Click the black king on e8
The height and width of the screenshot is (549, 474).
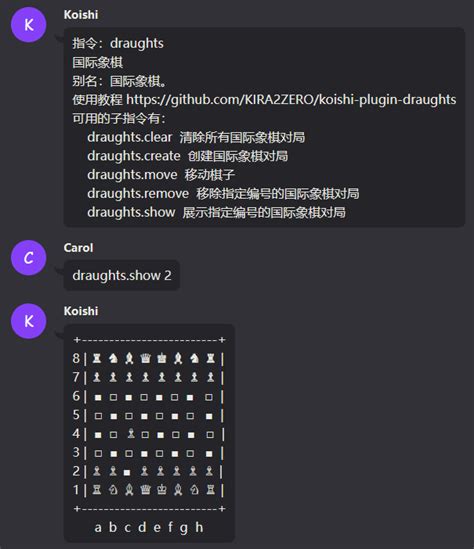click(161, 358)
